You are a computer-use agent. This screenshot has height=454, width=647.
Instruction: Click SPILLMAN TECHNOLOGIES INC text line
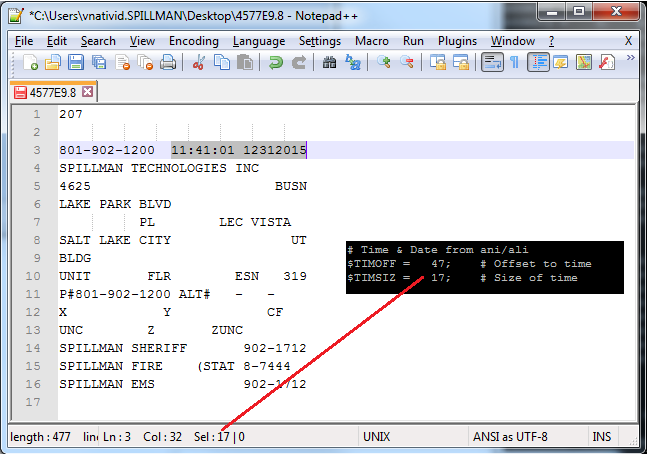tap(159, 168)
